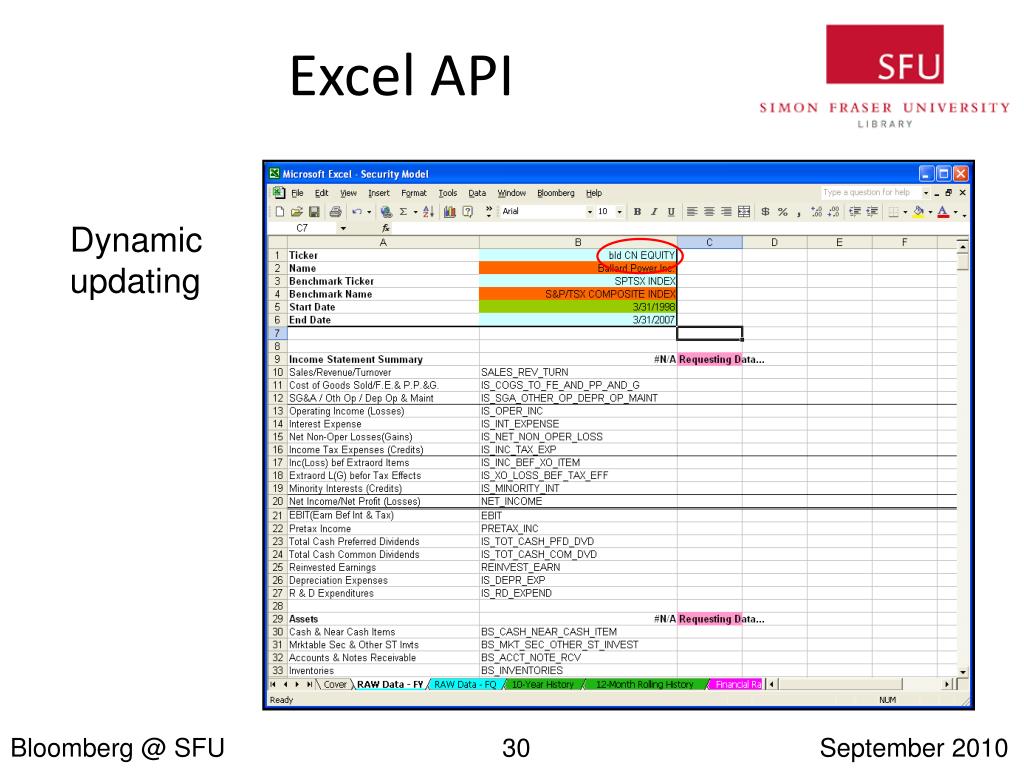Click the Print icon
The image size is (1024, 768).
pyautogui.click(x=336, y=212)
